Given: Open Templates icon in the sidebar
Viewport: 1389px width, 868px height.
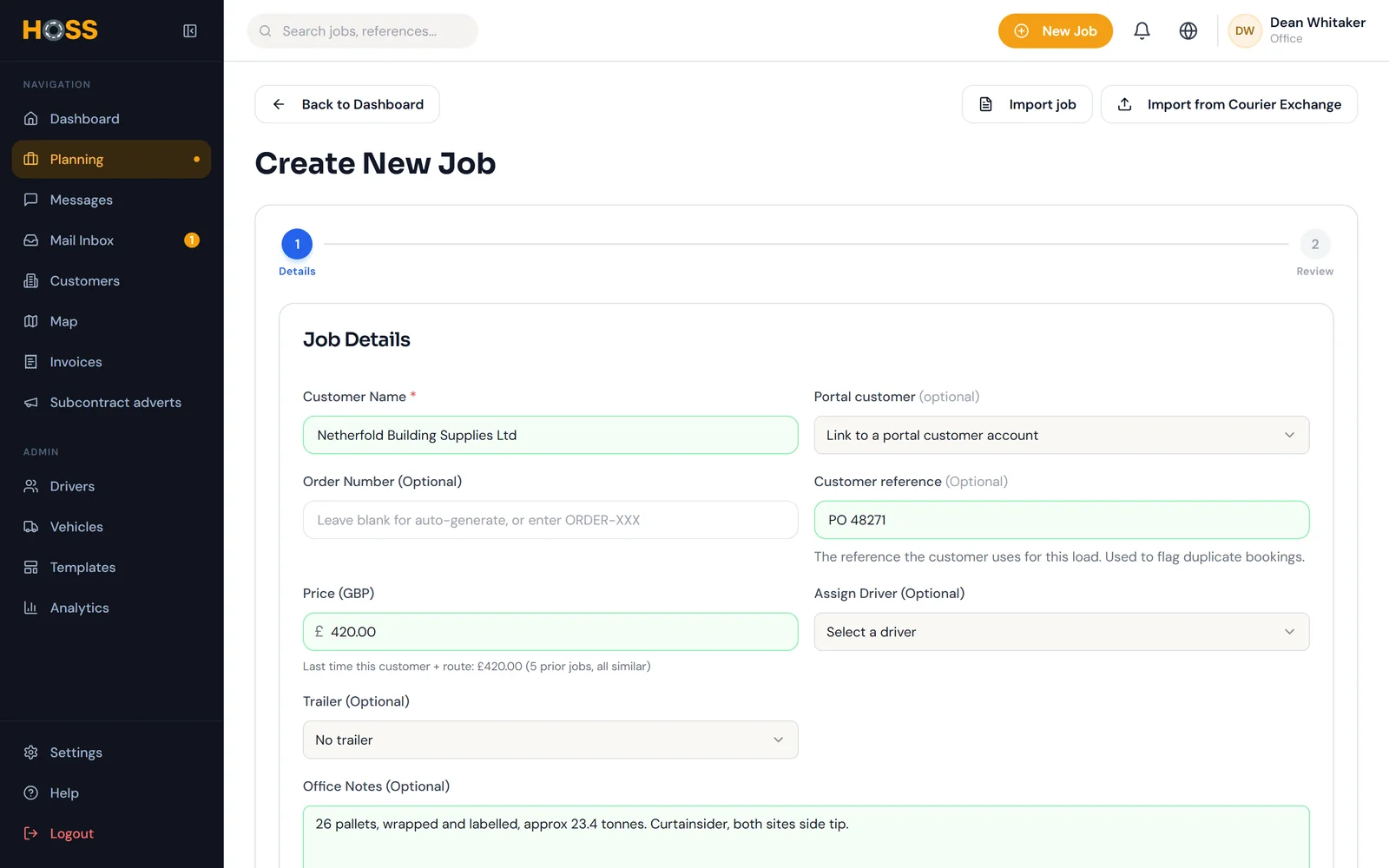Looking at the screenshot, I should click(x=31, y=568).
